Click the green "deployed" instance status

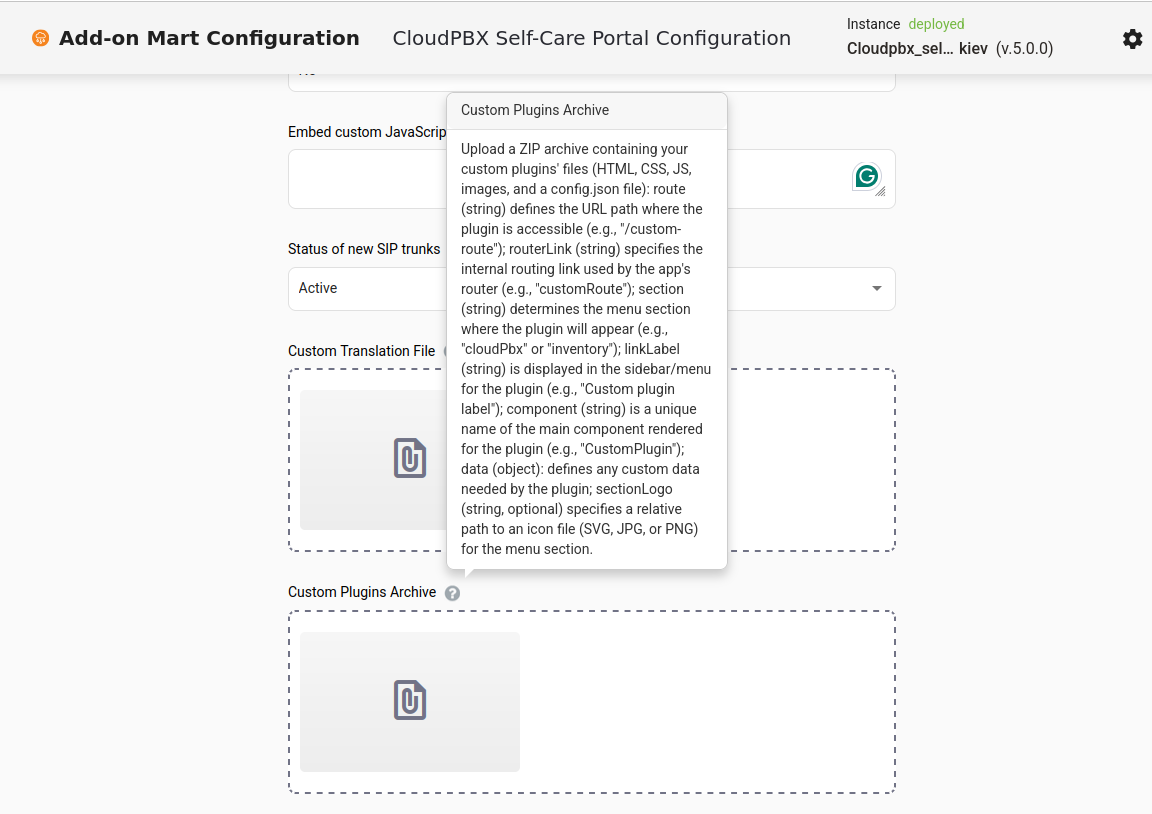tap(936, 24)
